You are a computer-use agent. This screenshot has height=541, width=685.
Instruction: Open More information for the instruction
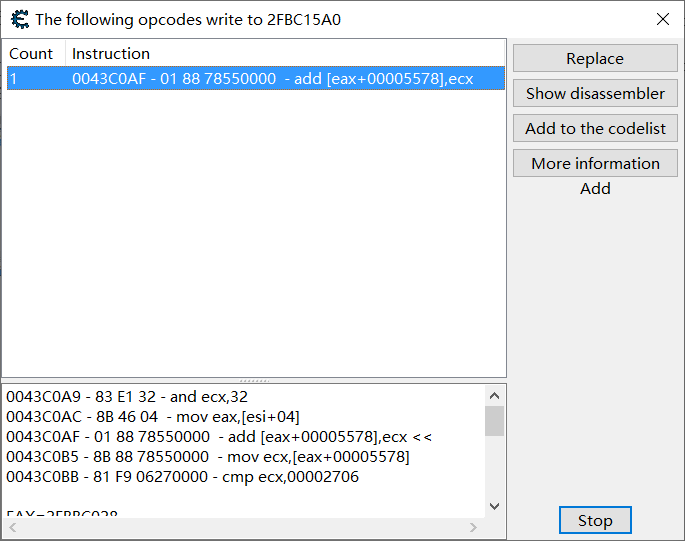(x=595, y=163)
